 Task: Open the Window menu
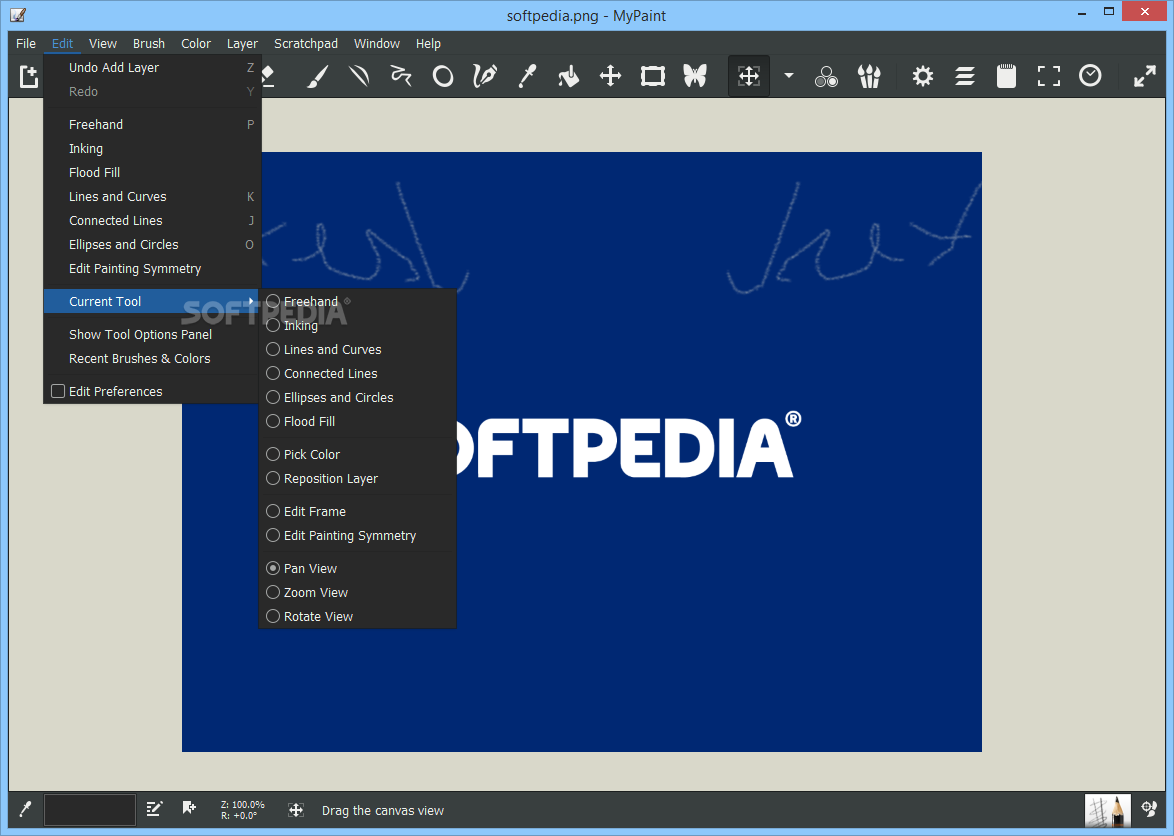[377, 43]
